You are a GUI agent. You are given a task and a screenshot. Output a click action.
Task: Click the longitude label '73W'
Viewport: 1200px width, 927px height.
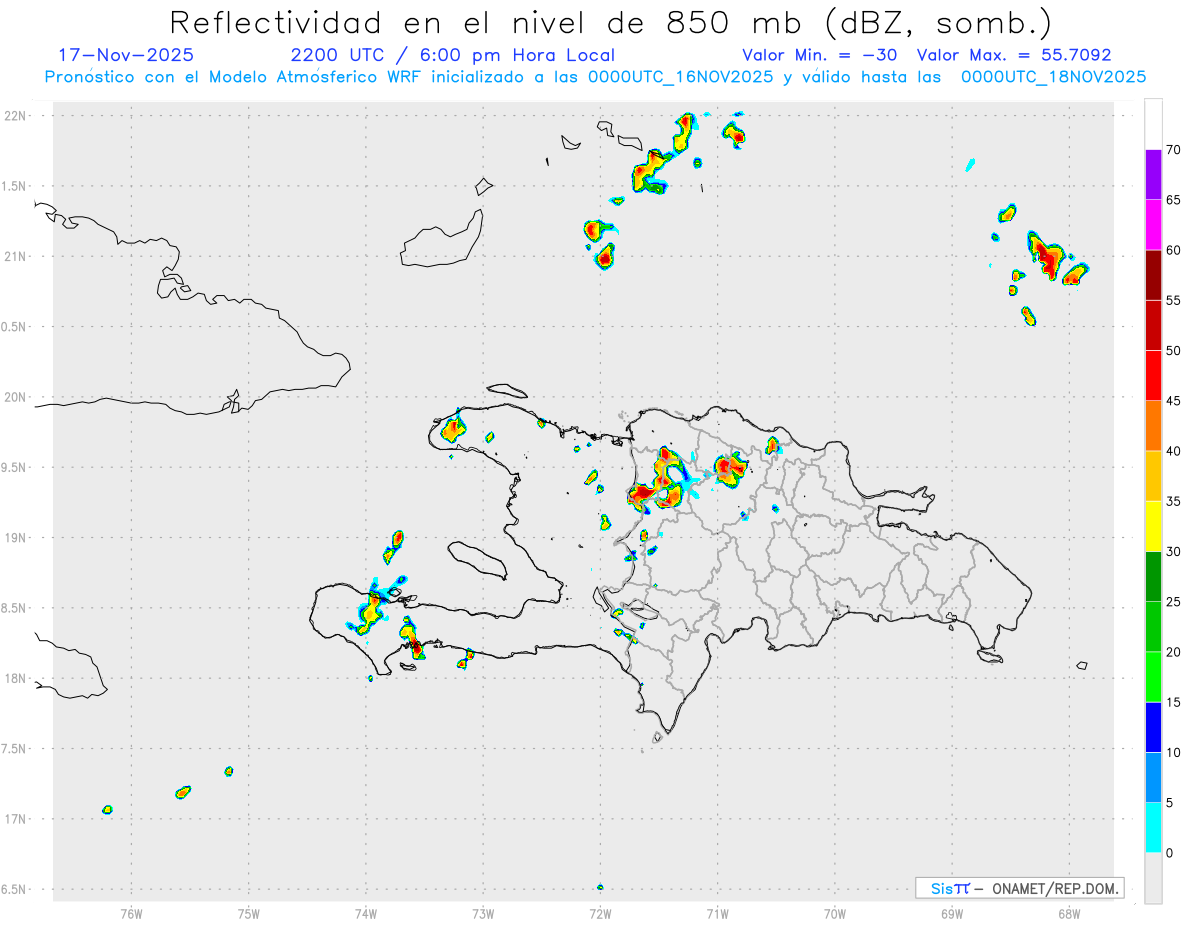pos(483,912)
